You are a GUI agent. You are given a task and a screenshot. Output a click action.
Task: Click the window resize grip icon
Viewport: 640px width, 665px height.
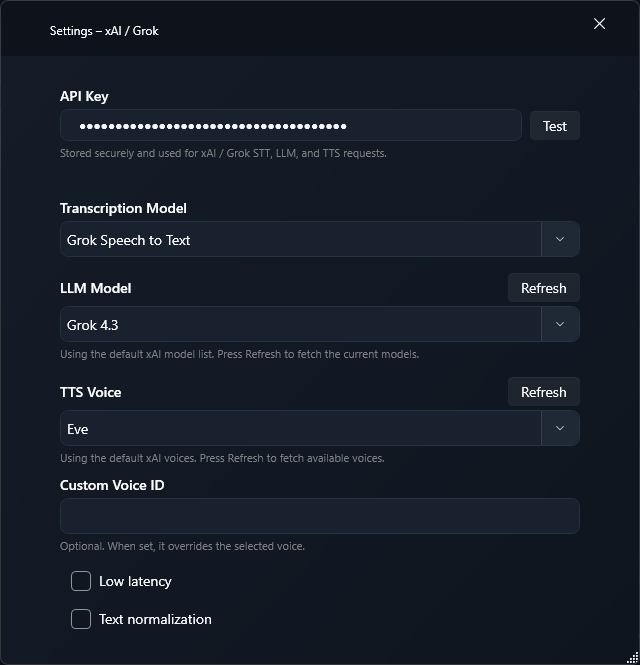[632, 658]
